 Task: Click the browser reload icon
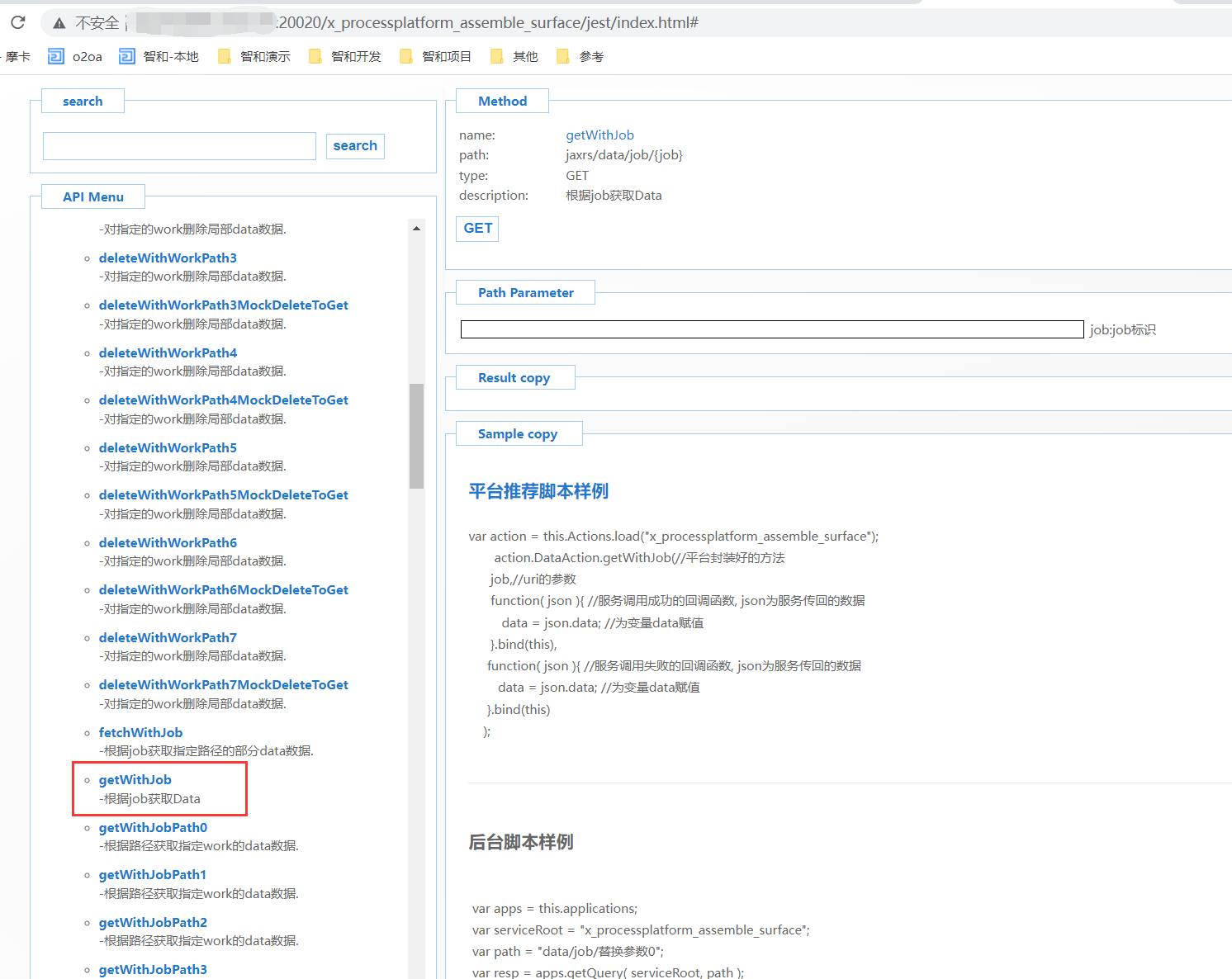pyautogui.click(x=17, y=22)
